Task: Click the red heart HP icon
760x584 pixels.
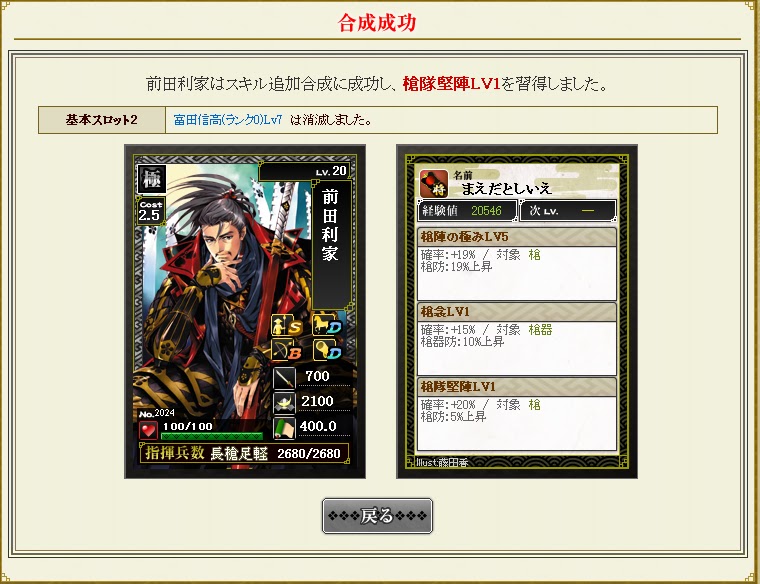Action: coord(148,430)
